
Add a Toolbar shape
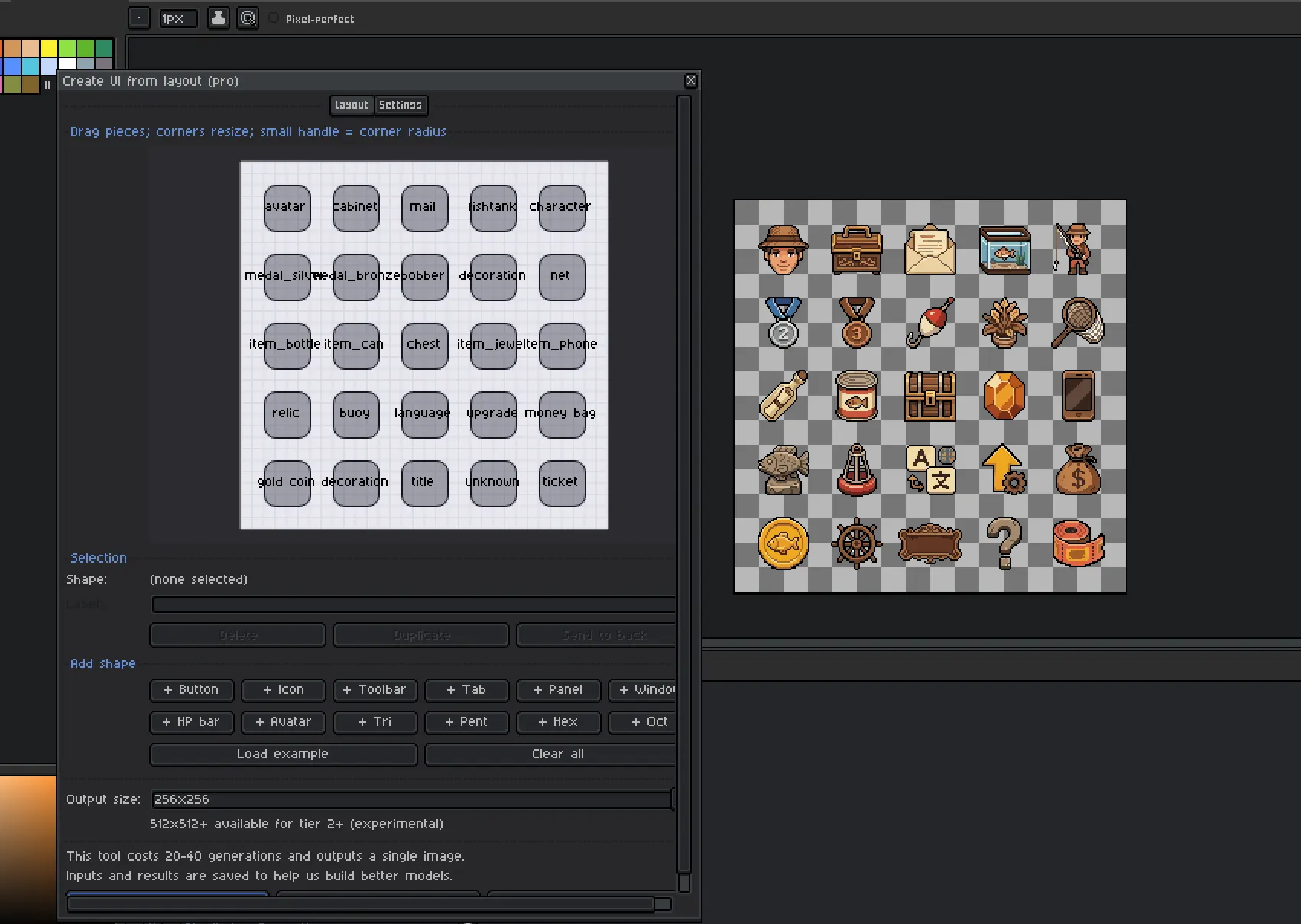coord(375,690)
